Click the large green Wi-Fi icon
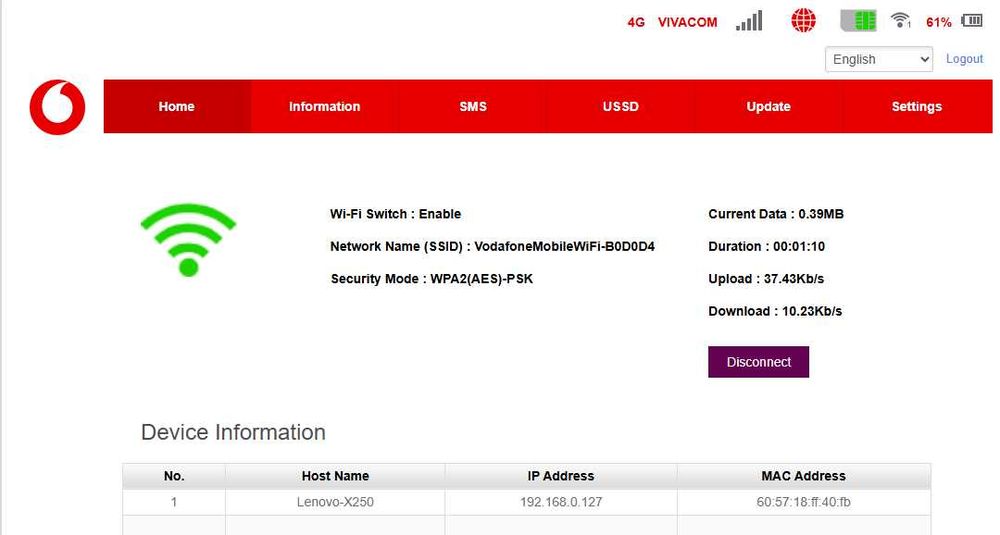1000x535 pixels. point(188,240)
